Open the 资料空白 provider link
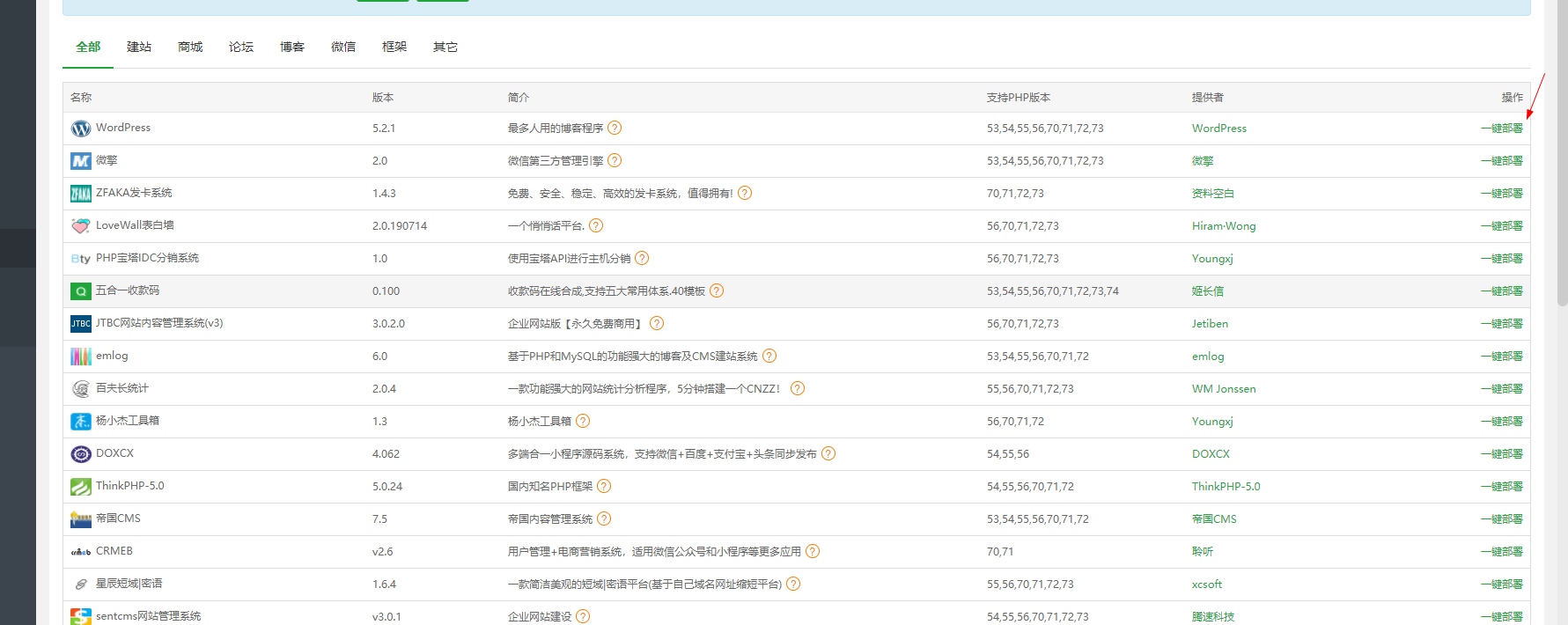Screen dimensions: 1568x625 (1213, 194)
